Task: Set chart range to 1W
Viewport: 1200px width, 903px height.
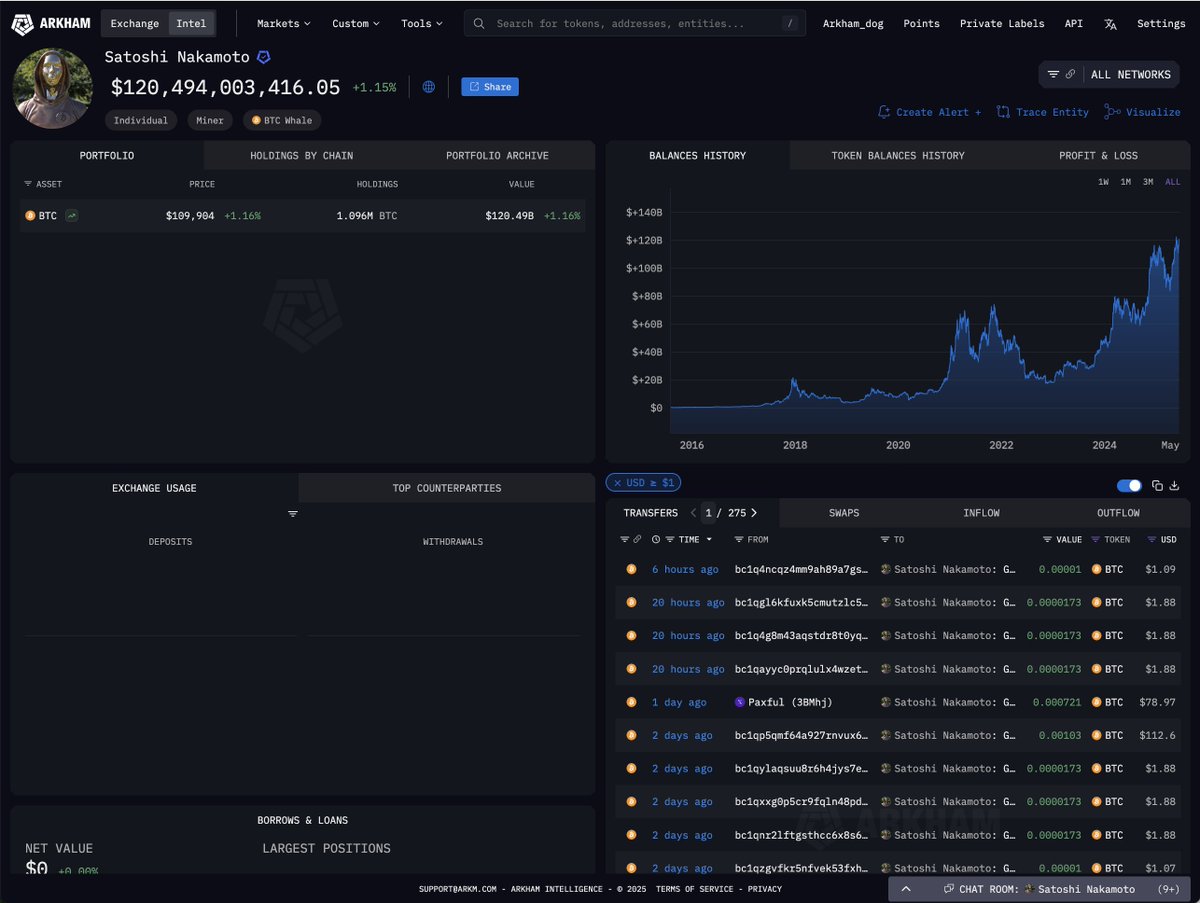Action: [1103, 182]
